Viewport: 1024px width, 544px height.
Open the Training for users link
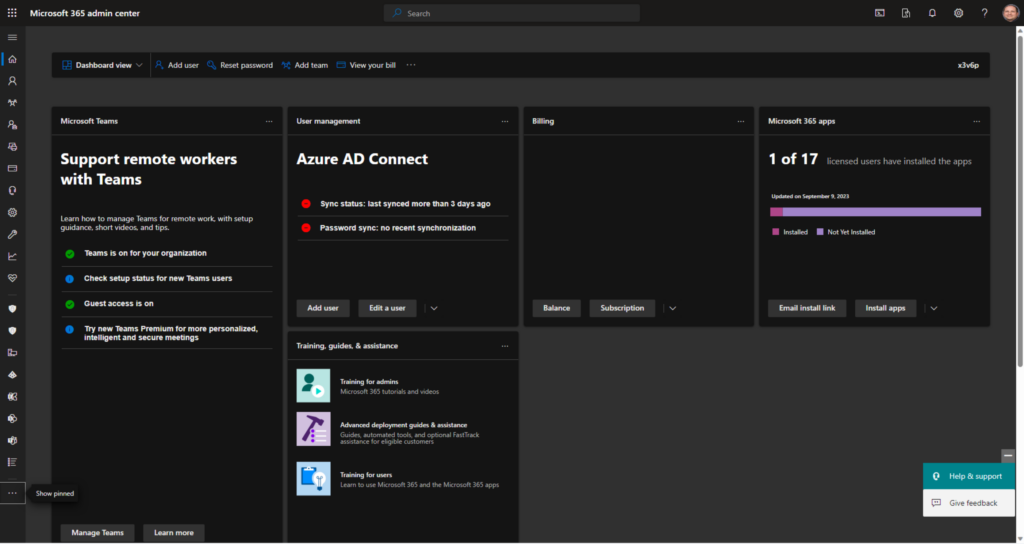[x=366, y=475]
